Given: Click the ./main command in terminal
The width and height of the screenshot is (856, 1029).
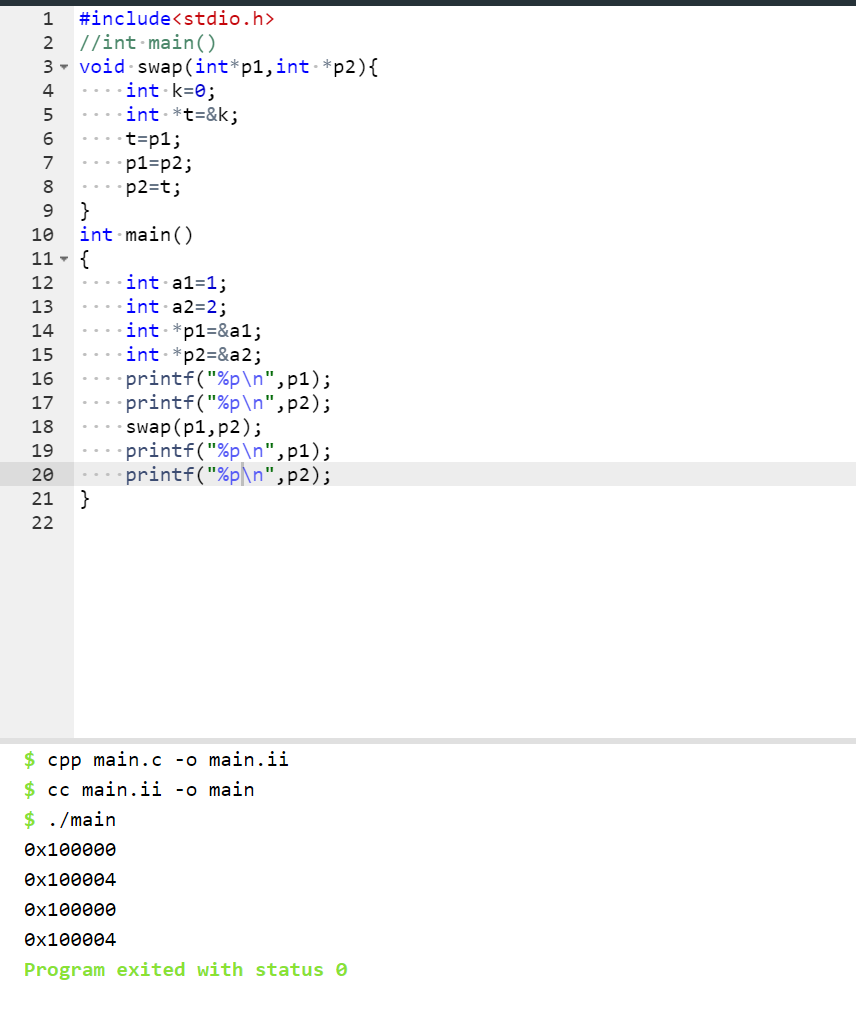Looking at the screenshot, I should tap(81, 820).
